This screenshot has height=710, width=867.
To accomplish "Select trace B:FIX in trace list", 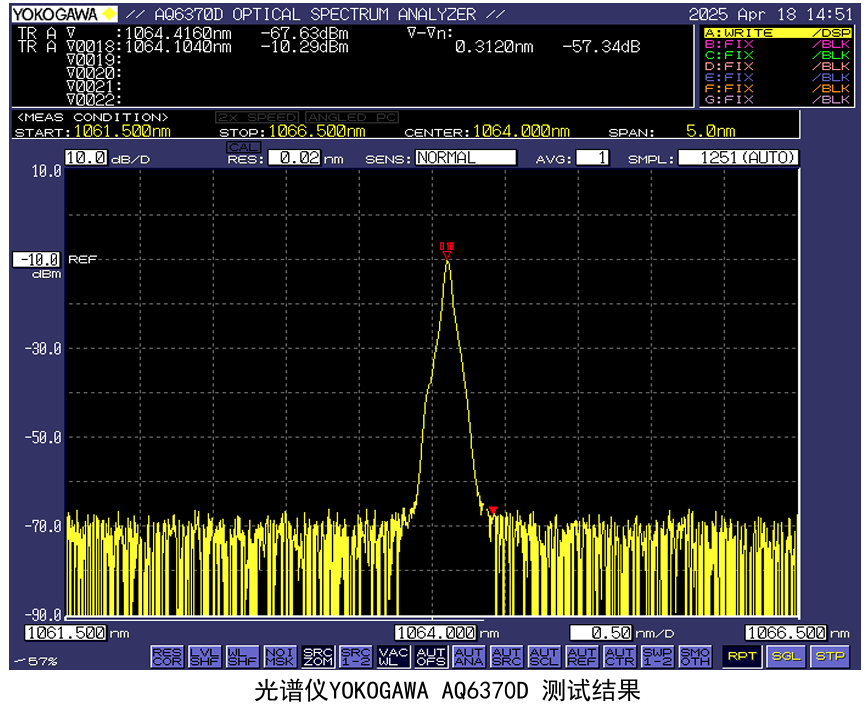I will click(776, 44).
